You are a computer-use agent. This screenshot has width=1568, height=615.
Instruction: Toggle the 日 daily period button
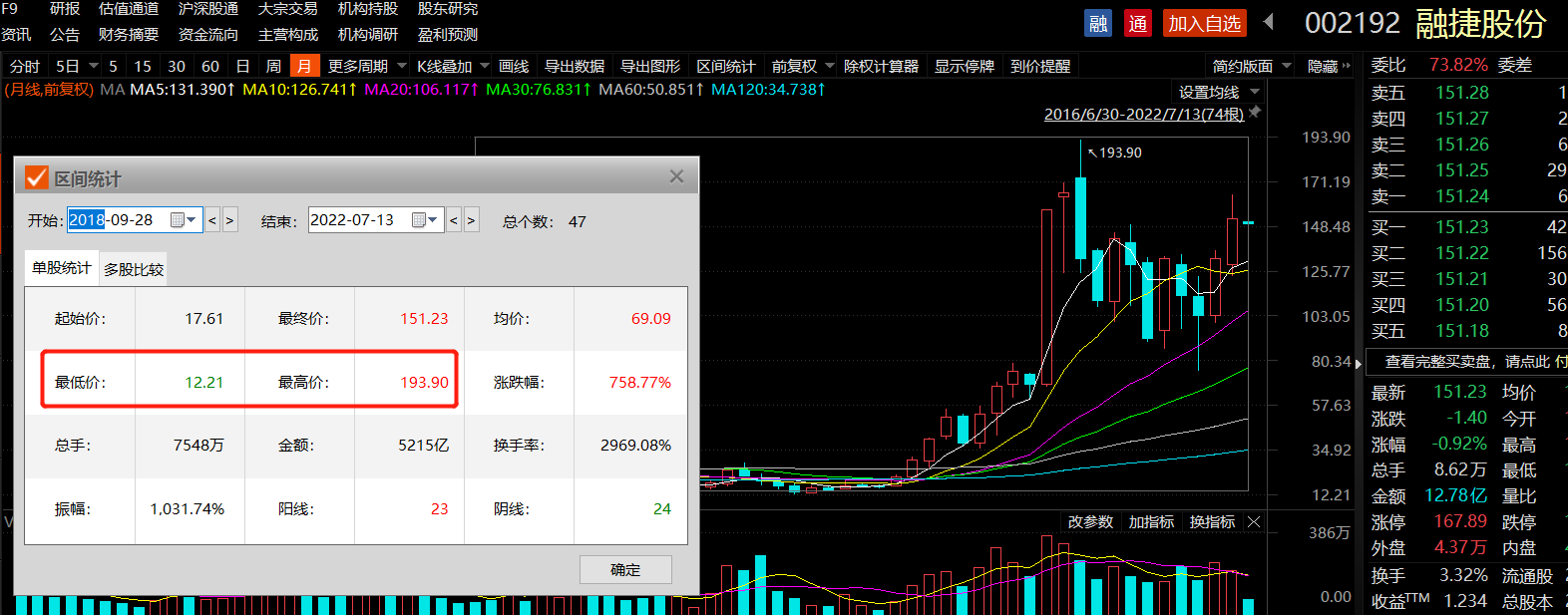[242, 66]
